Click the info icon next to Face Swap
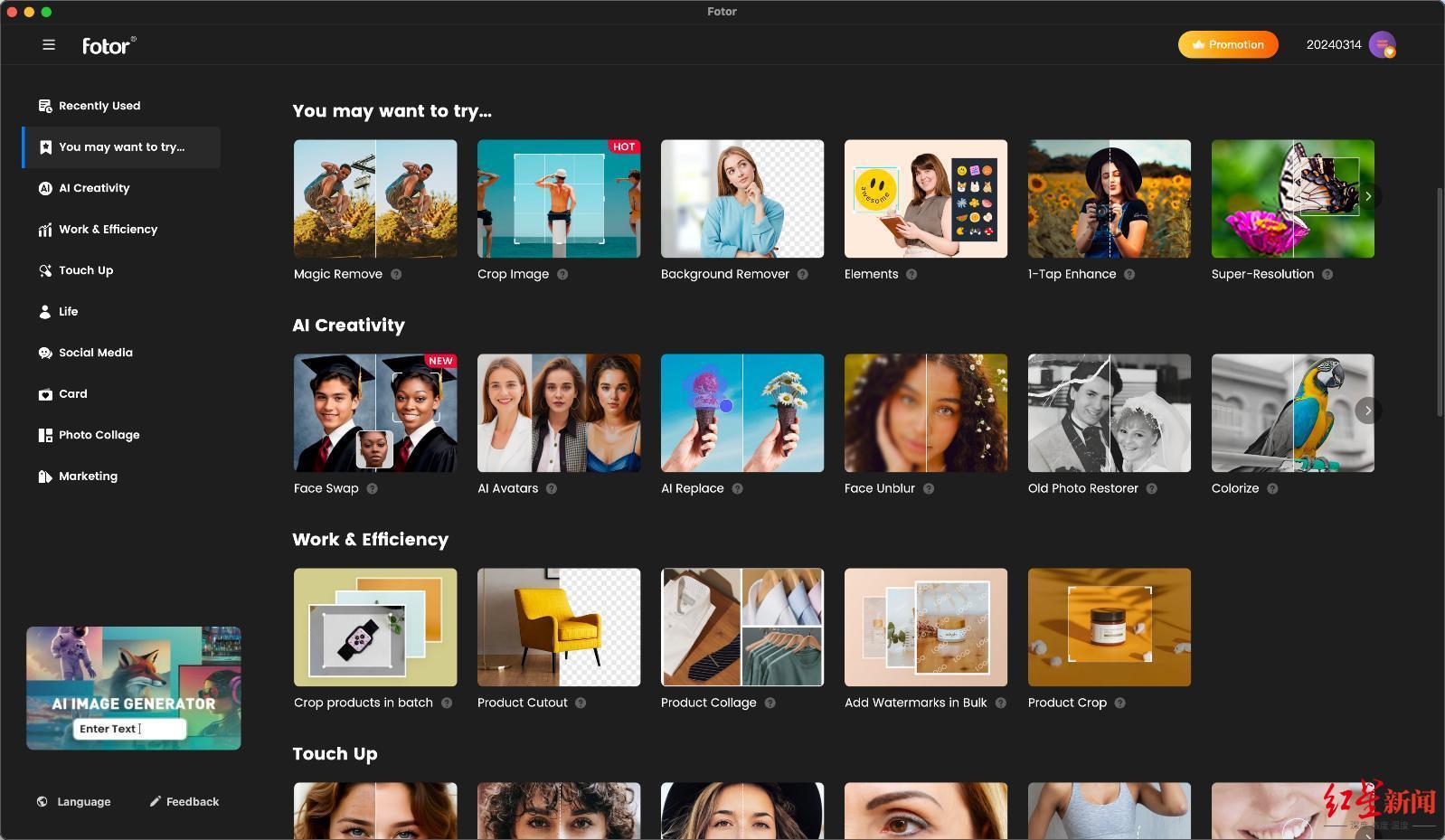The width and height of the screenshot is (1445, 840). click(x=373, y=489)
